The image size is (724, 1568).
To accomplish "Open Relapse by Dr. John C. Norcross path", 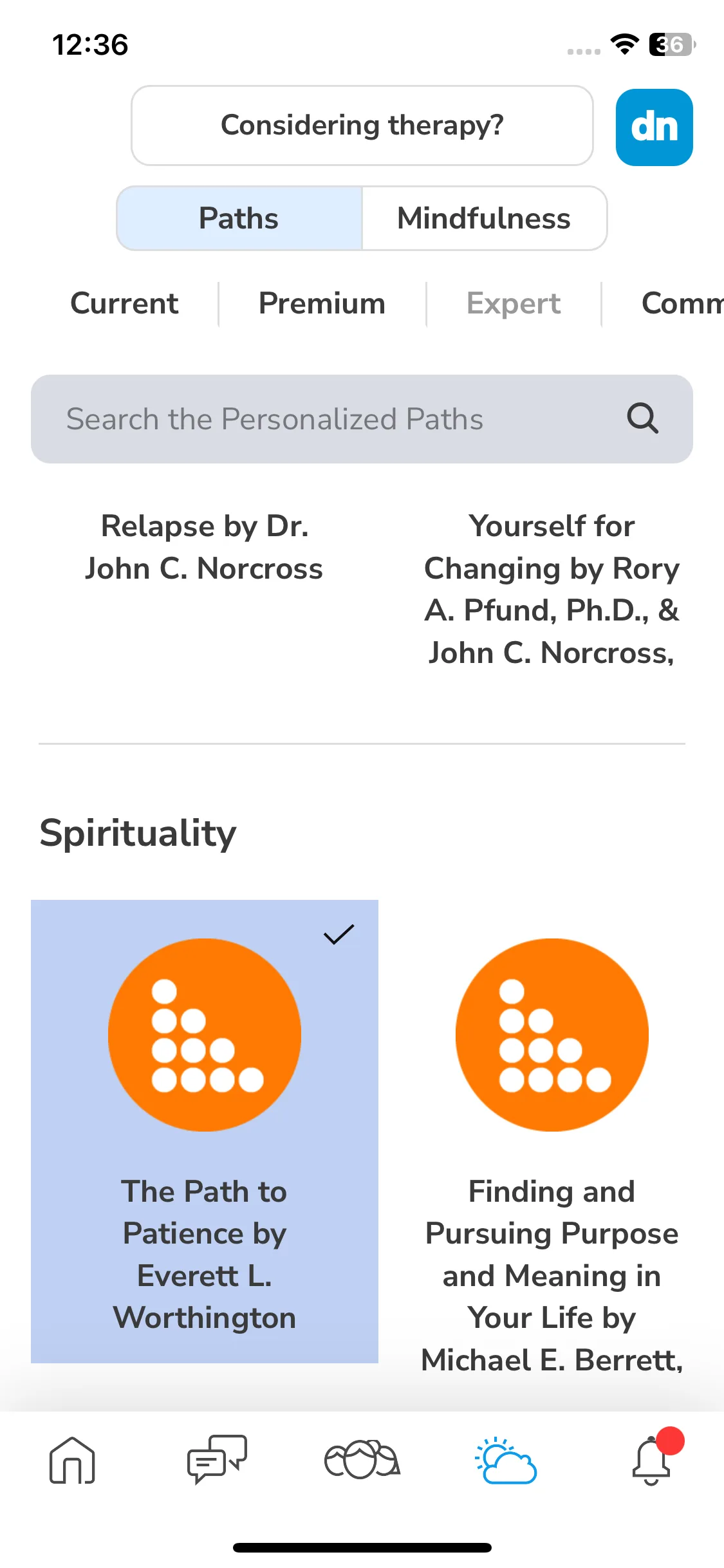I will pos(204,547).
